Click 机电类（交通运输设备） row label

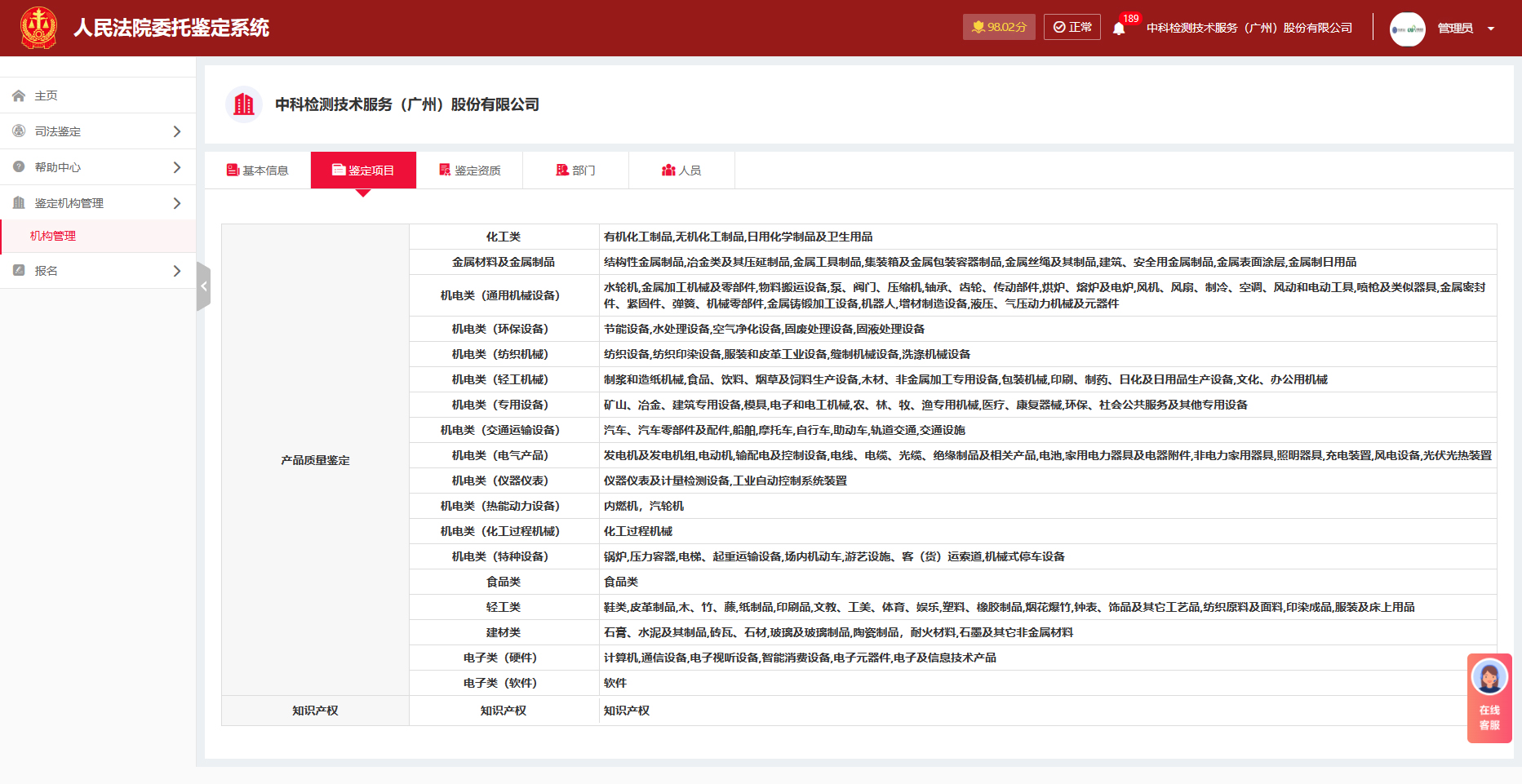pyautogui.click(x=504, y=430)
